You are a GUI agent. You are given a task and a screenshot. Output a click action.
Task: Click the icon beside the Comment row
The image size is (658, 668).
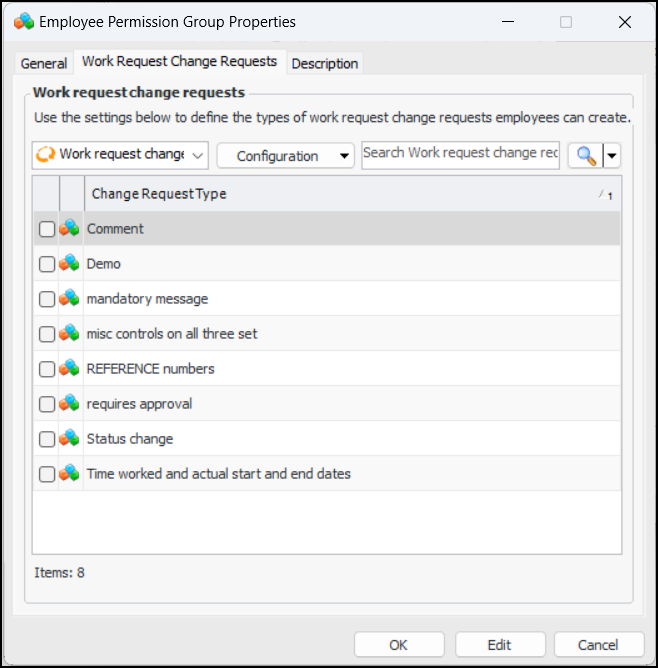point(70,229)
